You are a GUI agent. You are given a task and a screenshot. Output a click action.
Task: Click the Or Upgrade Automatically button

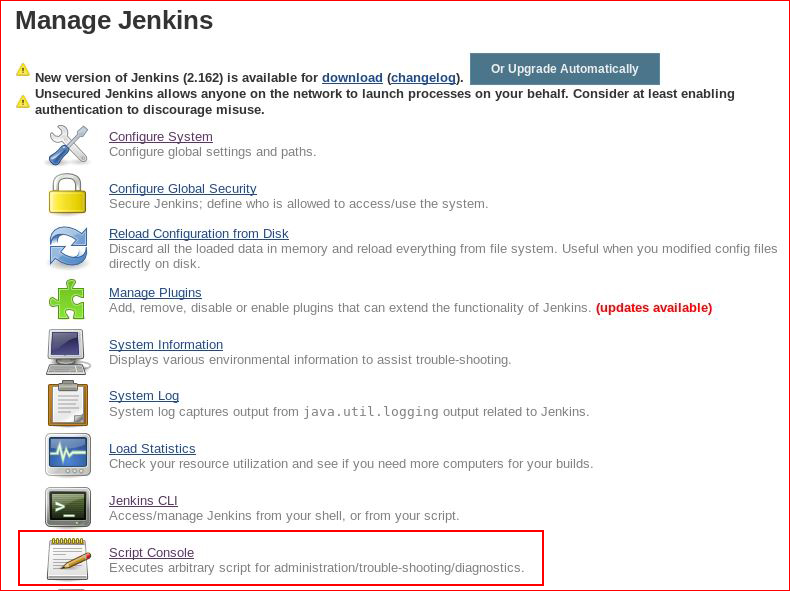(x=565, y=69)
